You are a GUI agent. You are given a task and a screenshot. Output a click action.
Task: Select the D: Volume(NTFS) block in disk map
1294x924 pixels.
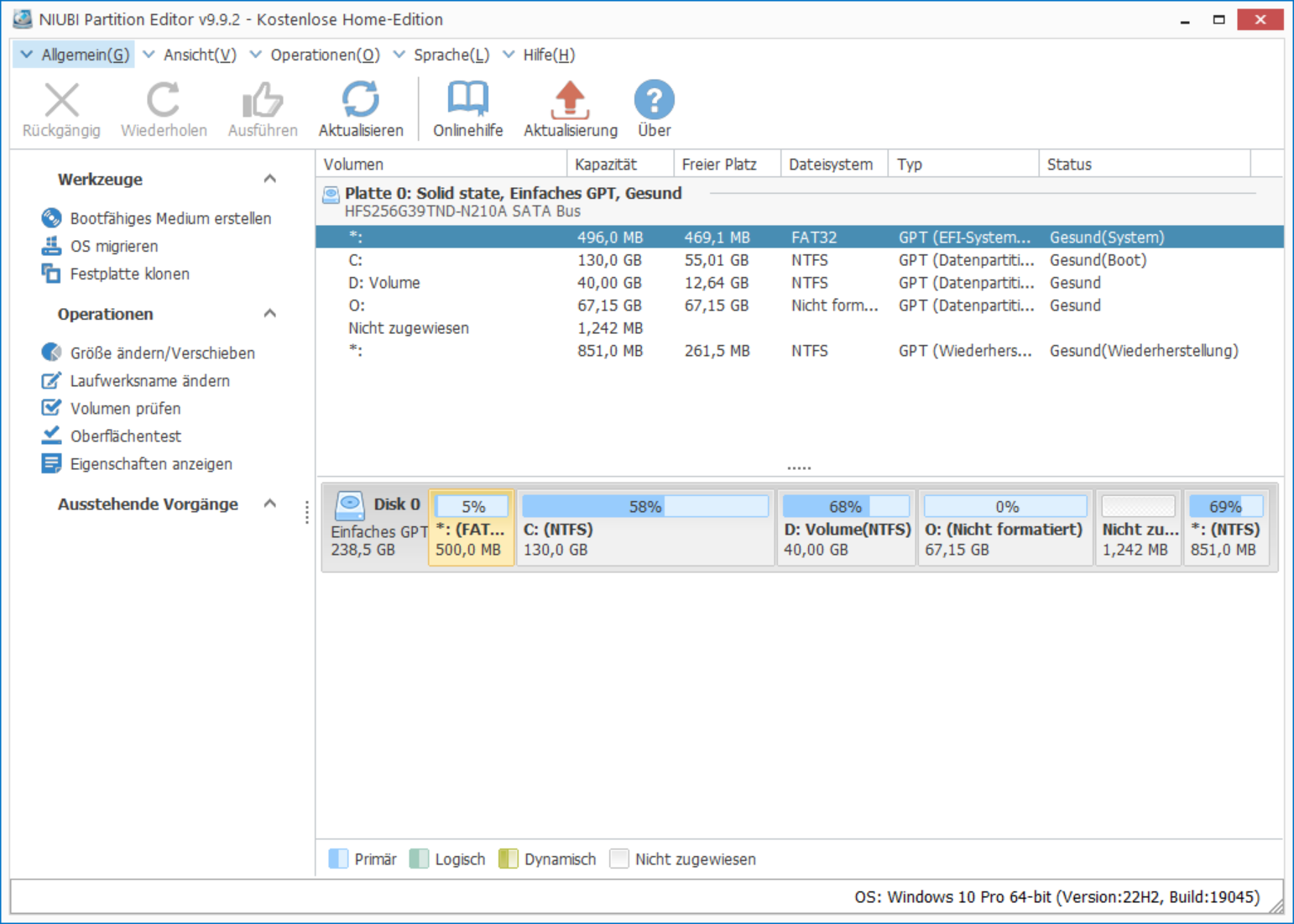coord(846,528)
